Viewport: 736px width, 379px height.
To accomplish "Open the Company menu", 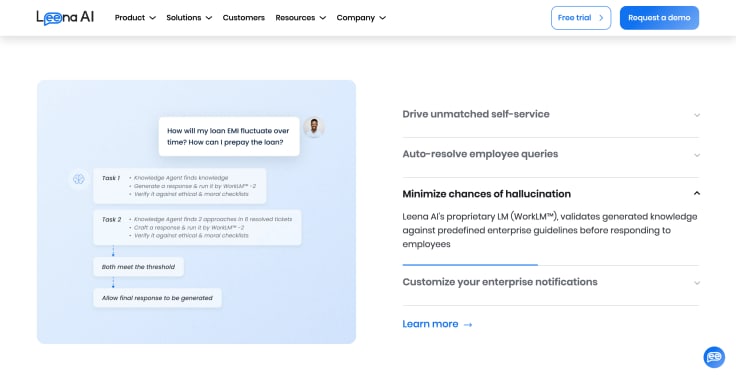I will click(x=361, y=18).
